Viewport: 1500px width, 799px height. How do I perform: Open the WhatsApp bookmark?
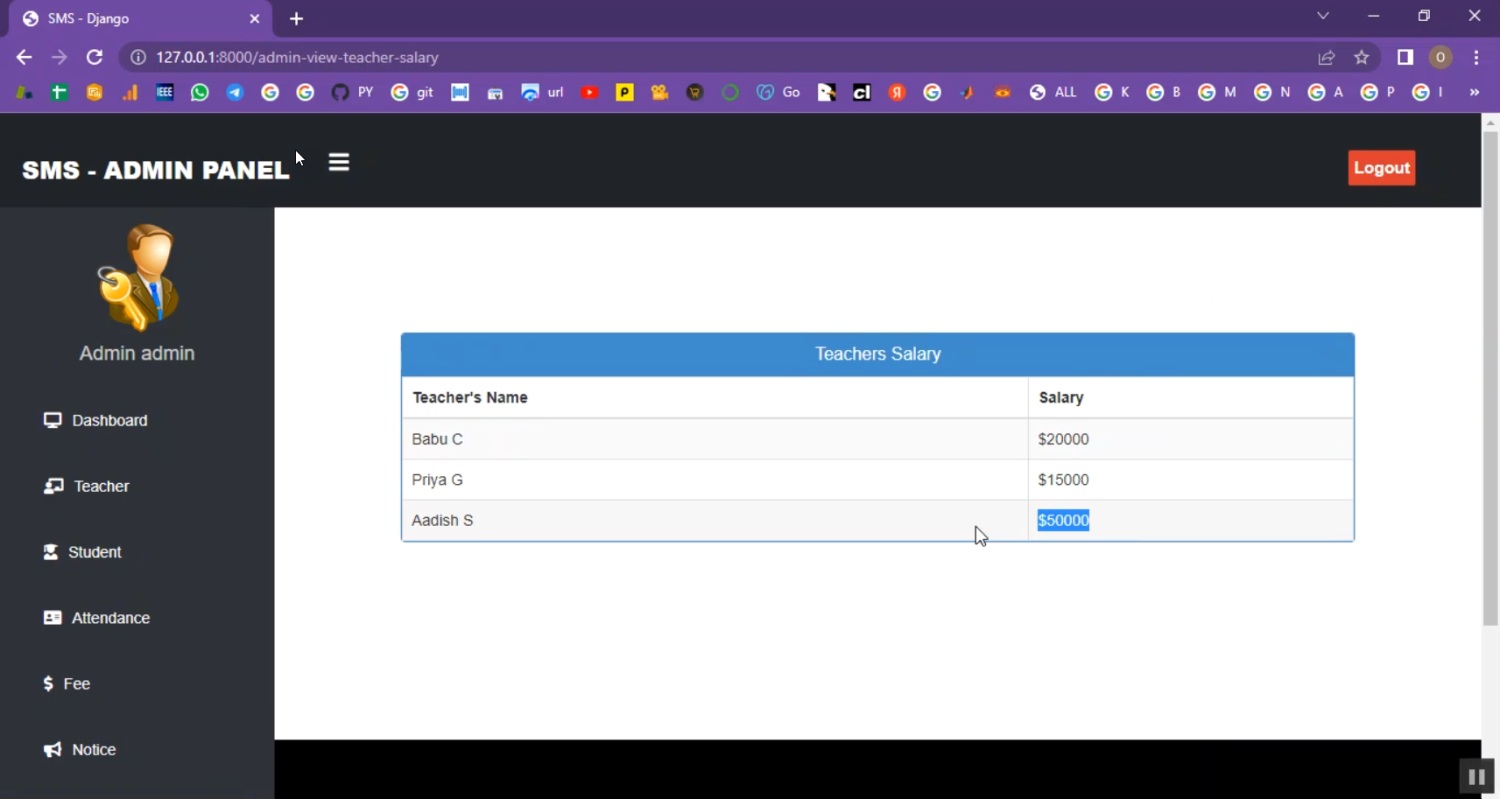[200, 92]
